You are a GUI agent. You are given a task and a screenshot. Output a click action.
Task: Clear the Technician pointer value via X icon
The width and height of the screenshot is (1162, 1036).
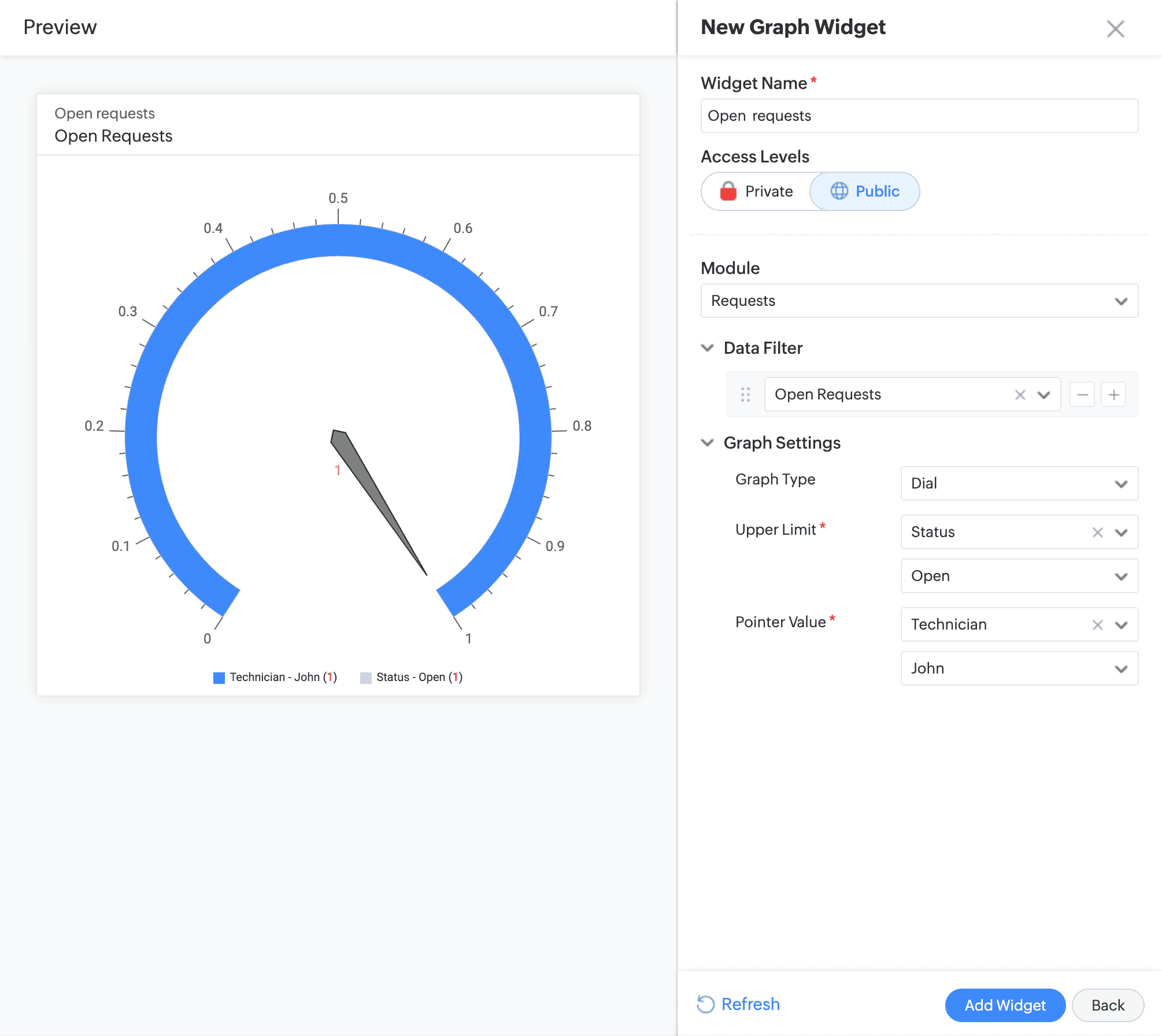click(1097, 624)
